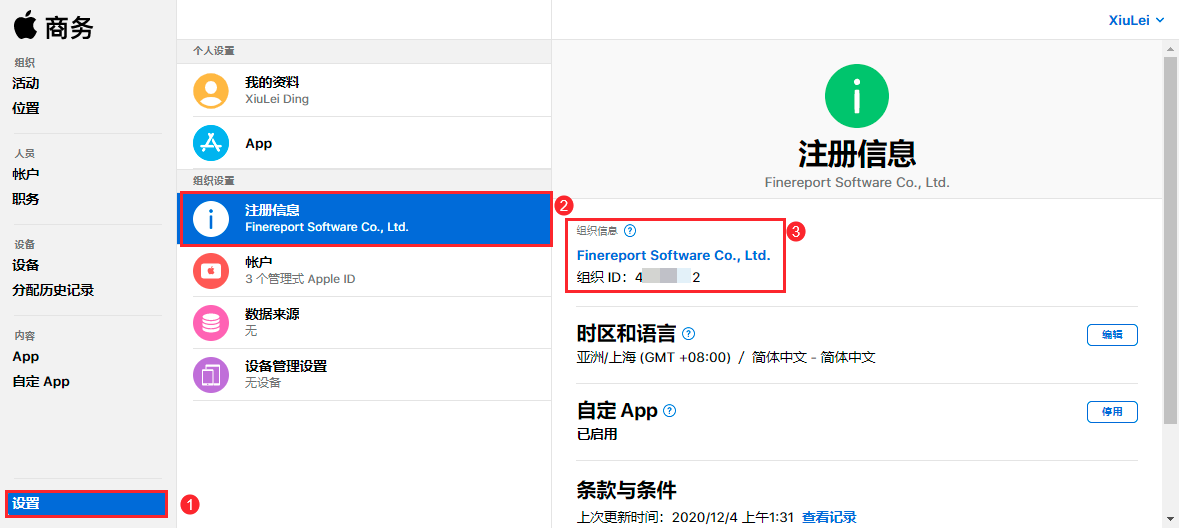Click the 条款与条件 heading
Image resolution: width=1179 pixels, height=528 pixels.
coord(626,490)
